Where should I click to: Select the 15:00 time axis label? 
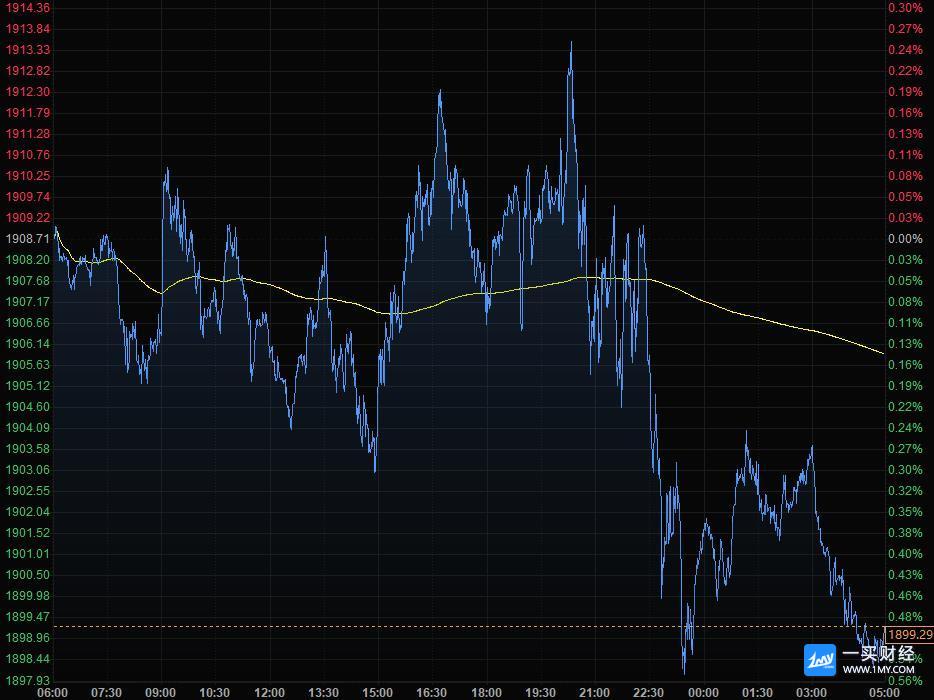point(377,692)
